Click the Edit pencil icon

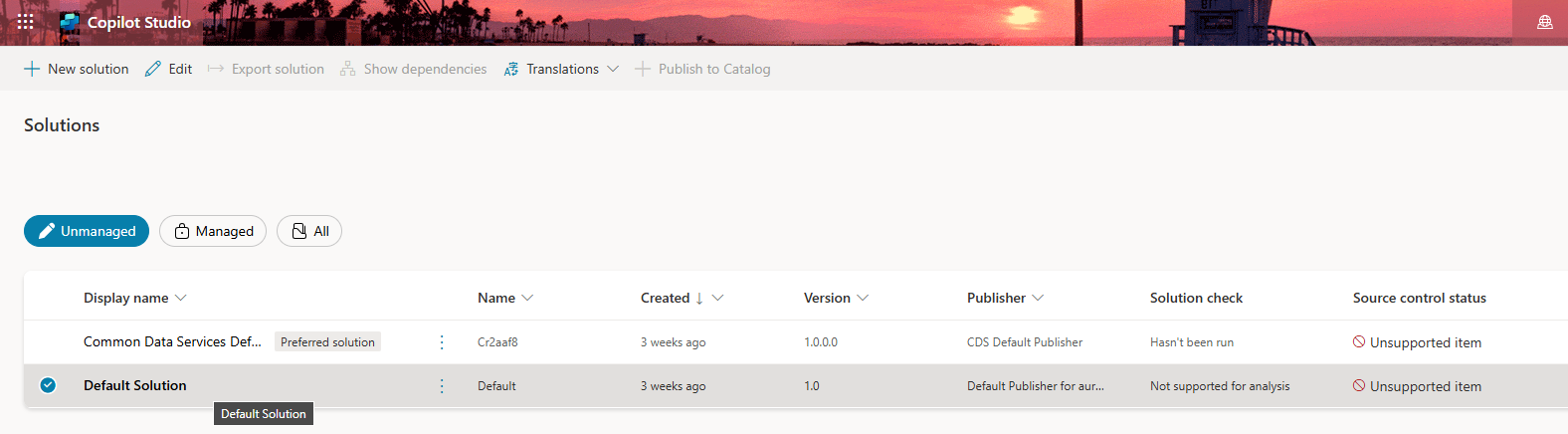point(152,69)
